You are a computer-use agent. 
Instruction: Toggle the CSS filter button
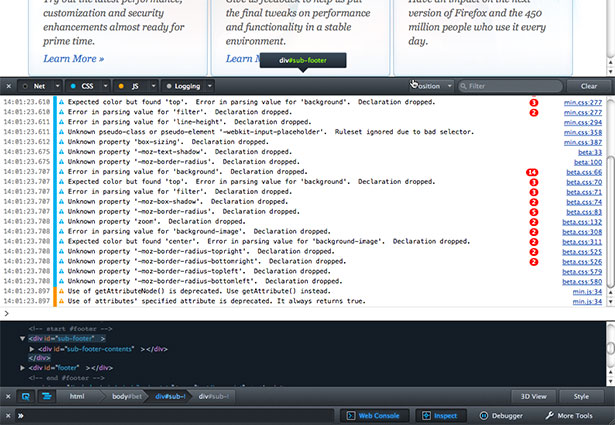coord(83,86)
